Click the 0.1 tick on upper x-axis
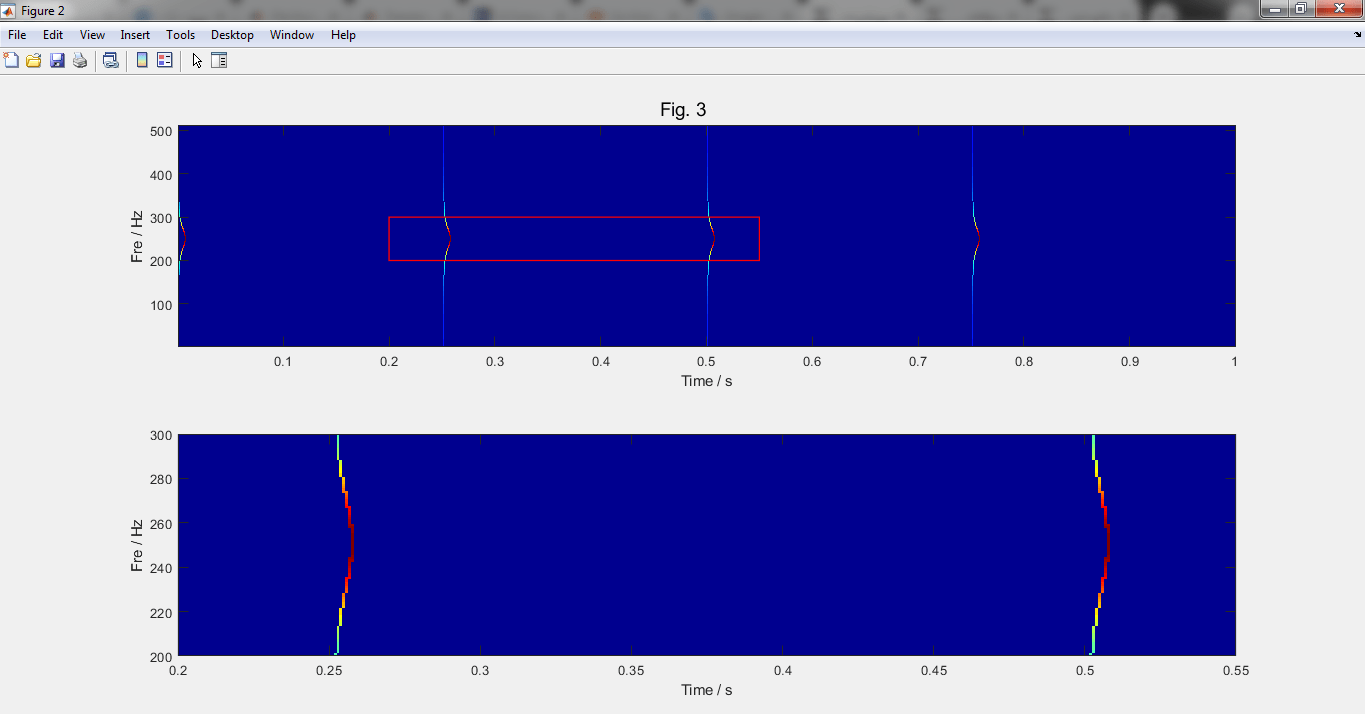 coord(283,361)
